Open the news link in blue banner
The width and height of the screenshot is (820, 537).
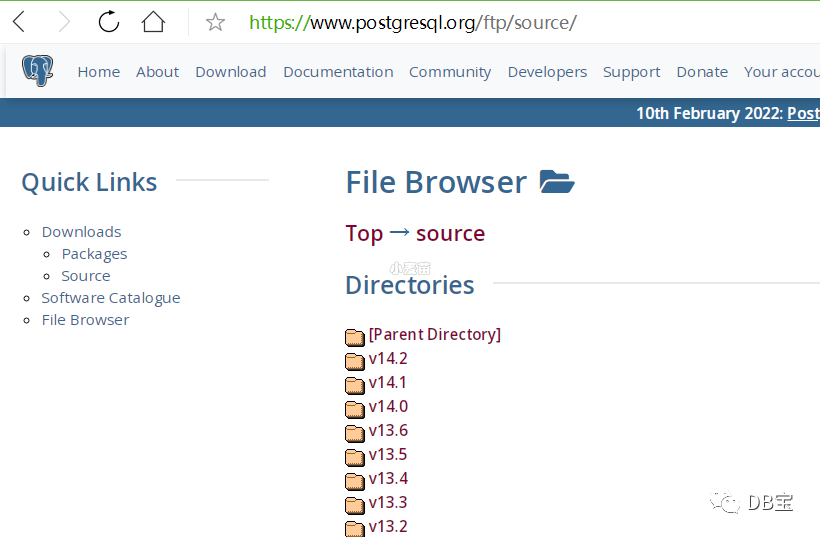pyautogui.click(x=804, y=113)
